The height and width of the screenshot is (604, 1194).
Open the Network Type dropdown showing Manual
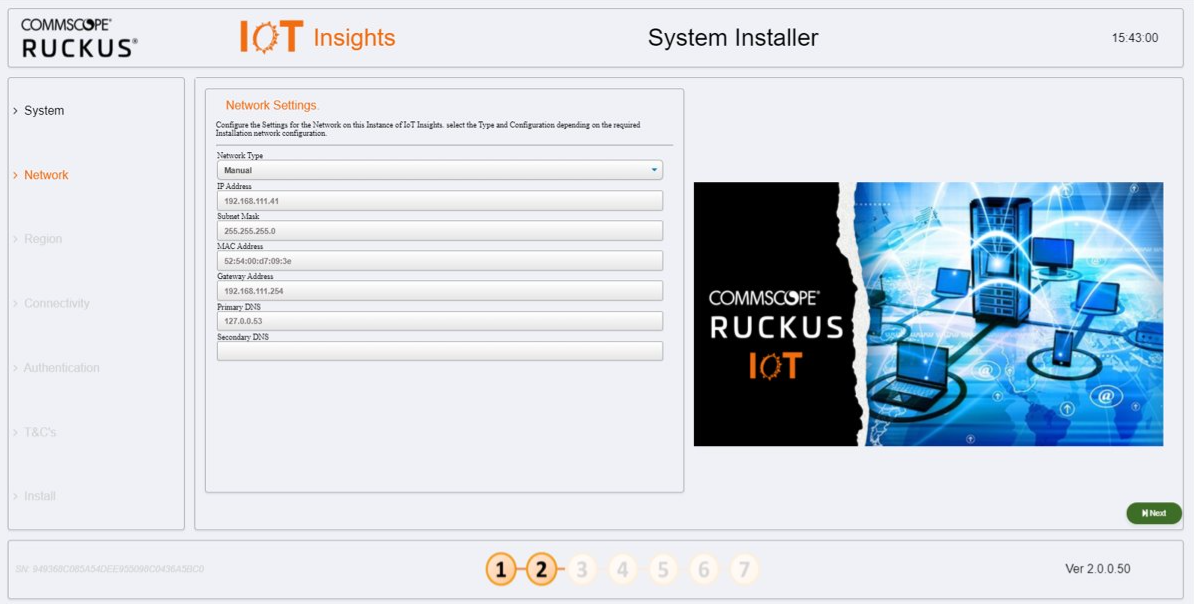pyautogui.click(x=439, y=170)
